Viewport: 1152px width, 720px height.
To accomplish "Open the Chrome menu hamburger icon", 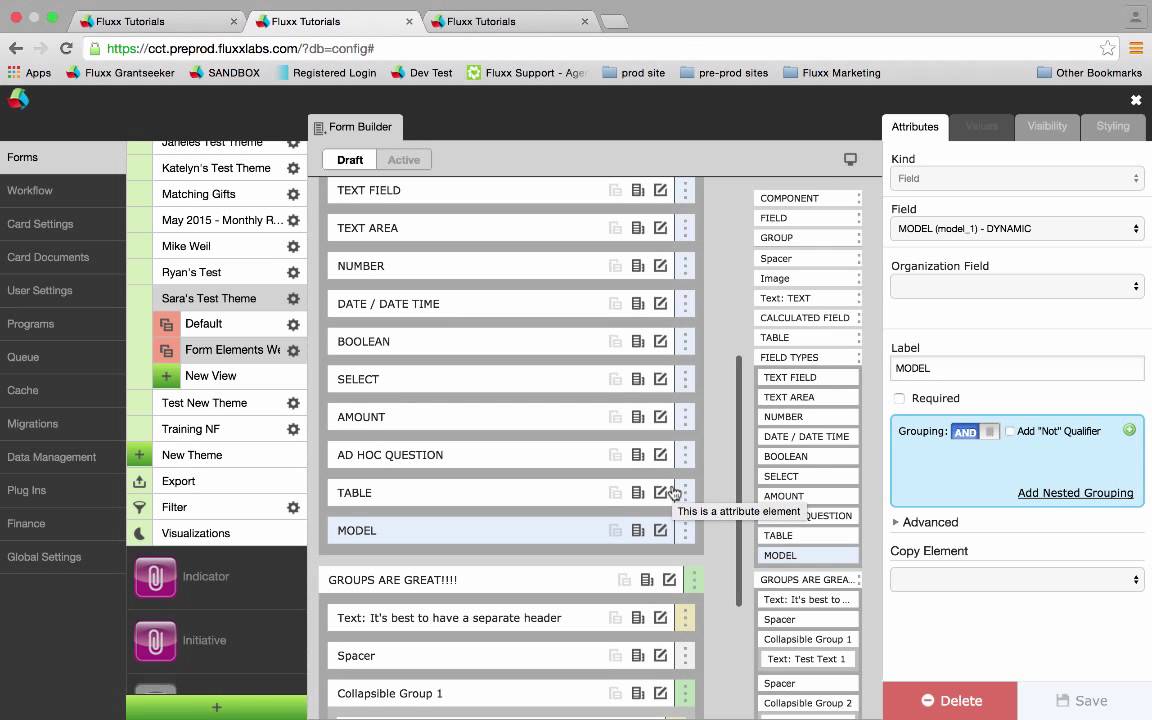I will tap(1136, 48).
